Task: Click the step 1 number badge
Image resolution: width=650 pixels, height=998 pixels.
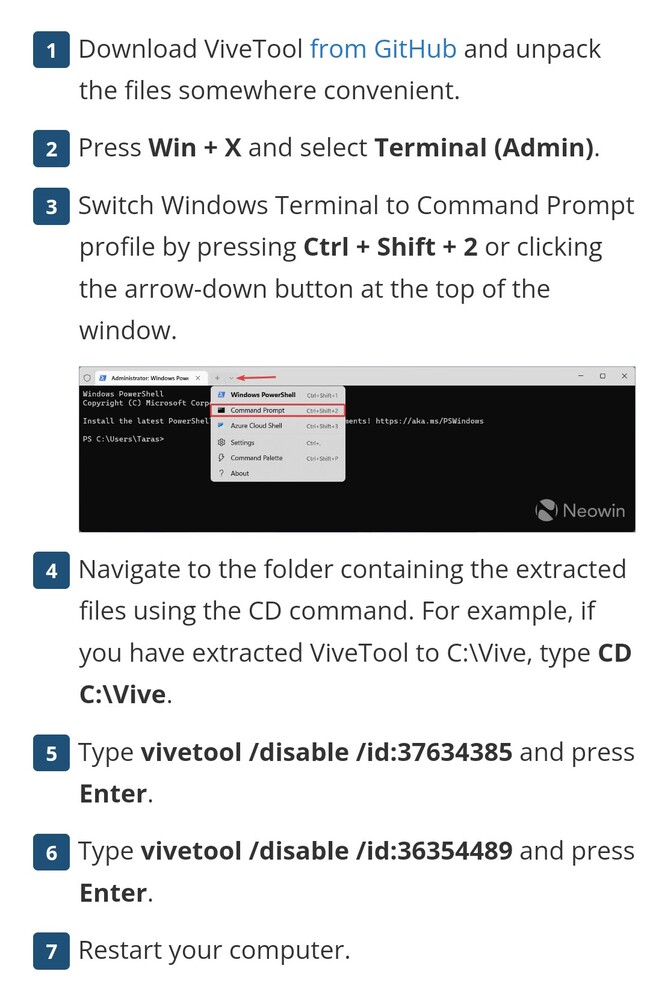Action: [51, 50]
